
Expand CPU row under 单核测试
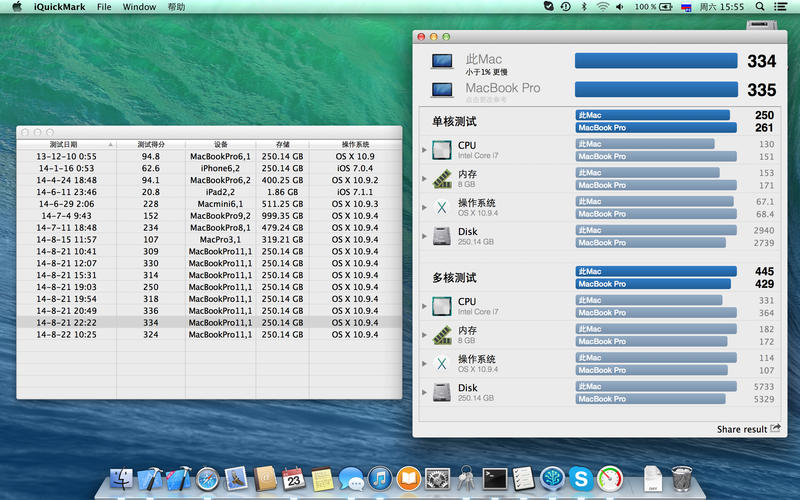coord(424,150)
